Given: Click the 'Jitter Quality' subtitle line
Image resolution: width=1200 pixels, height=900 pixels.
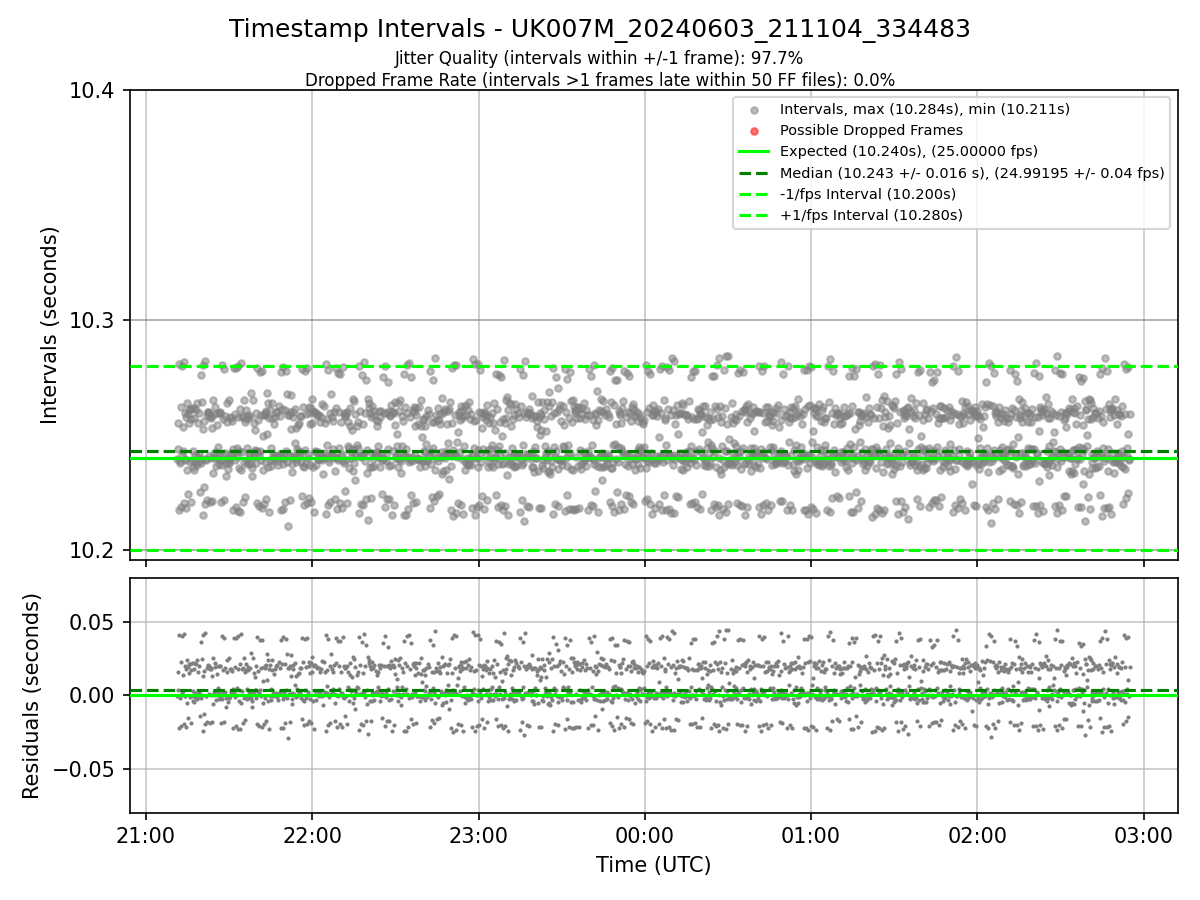Looking at the screenshot, I should (x=599, y=59).
